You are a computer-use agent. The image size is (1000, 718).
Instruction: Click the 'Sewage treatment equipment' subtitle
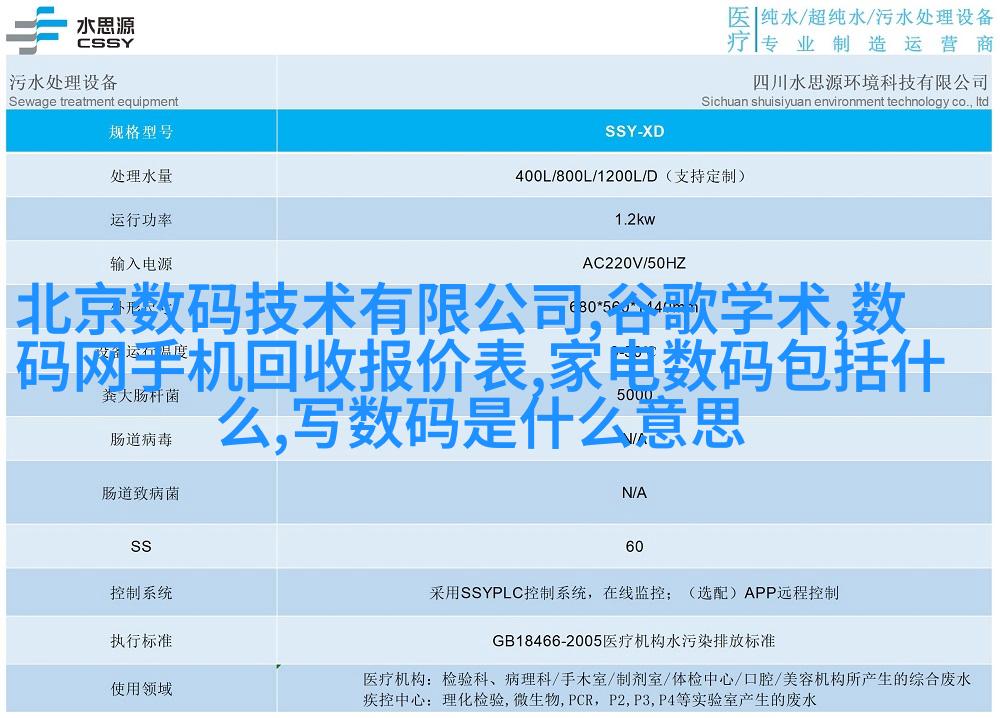click(x=94, y=101)
